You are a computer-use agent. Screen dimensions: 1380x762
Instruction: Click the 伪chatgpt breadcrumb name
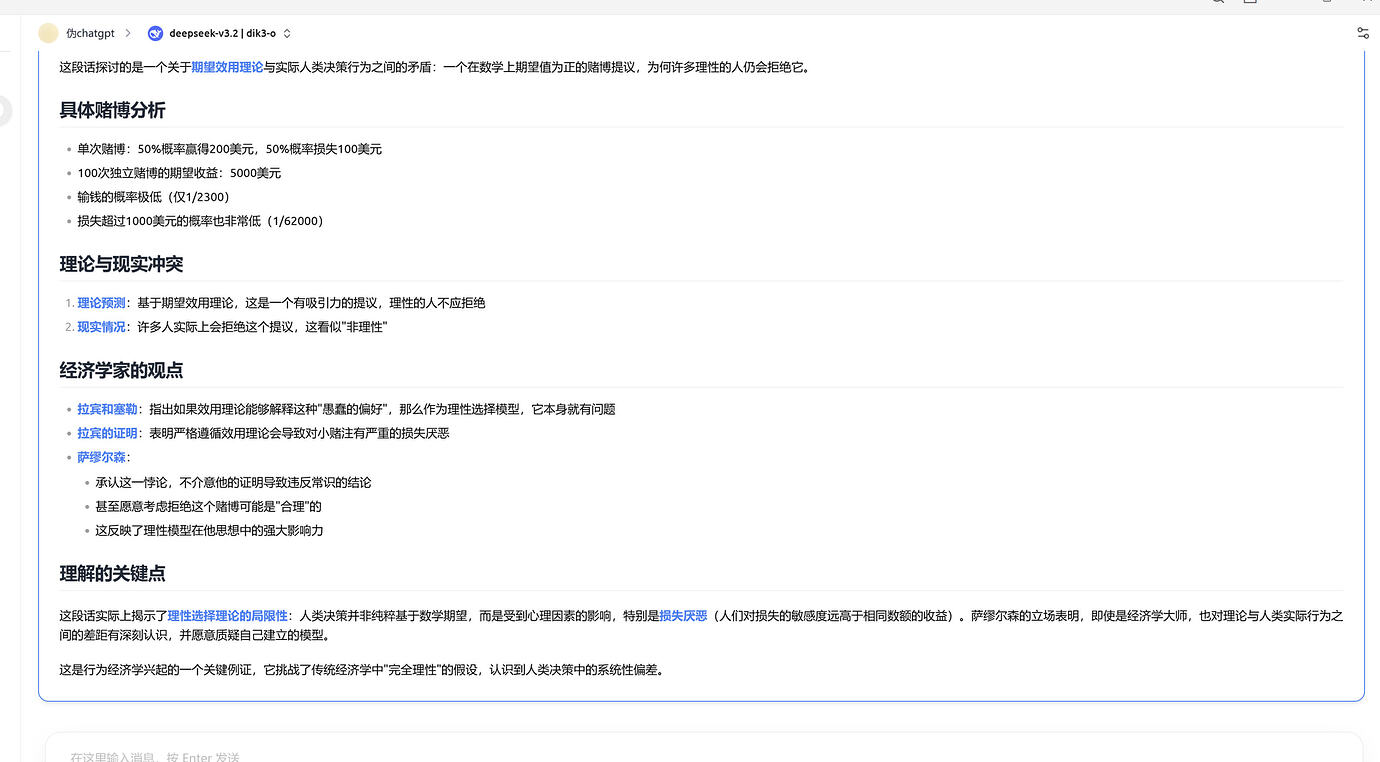pos(90,33)
